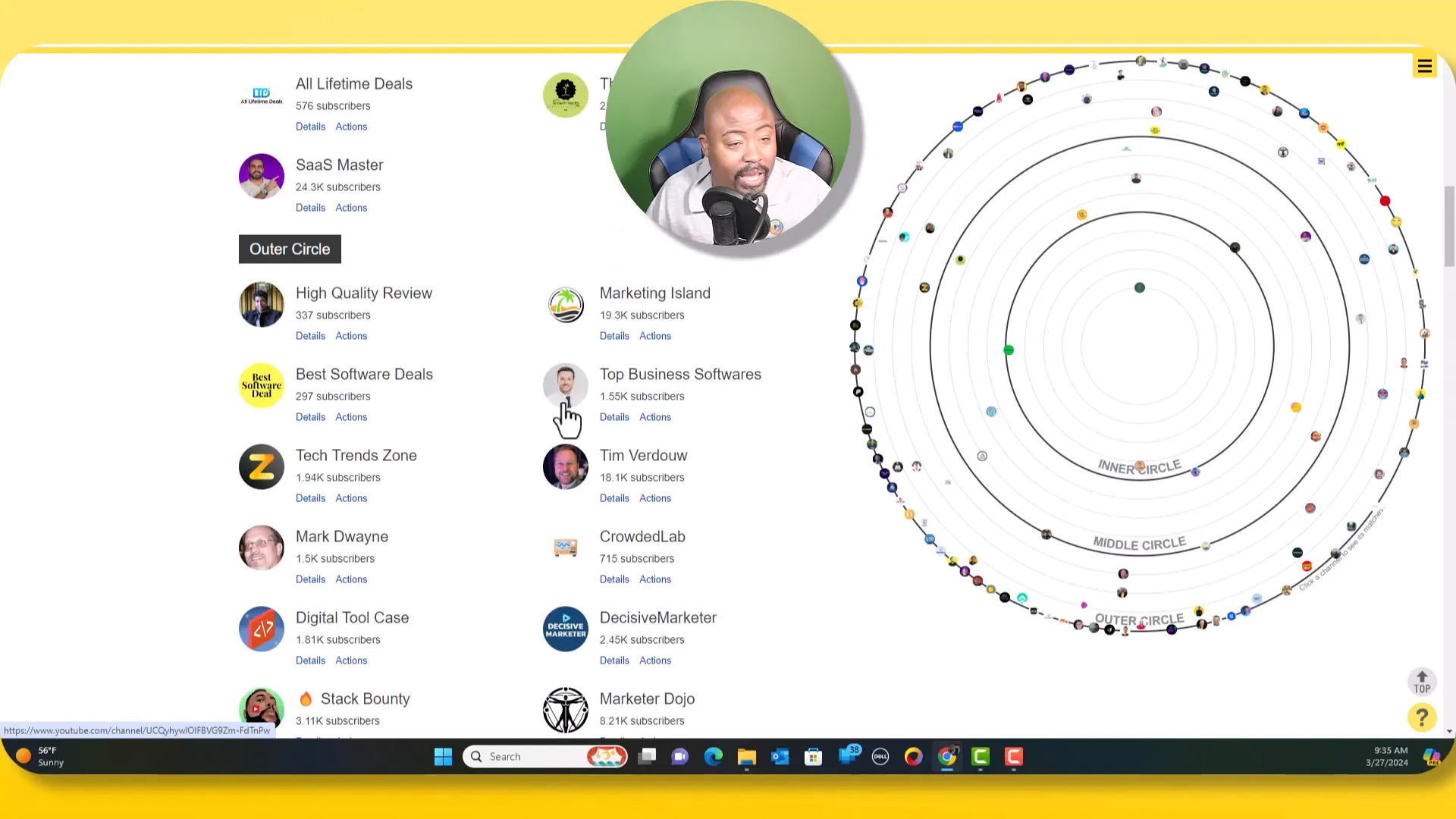
Task: Click the DecisiveMarketer channel name
Action: [x=658, y=618]
